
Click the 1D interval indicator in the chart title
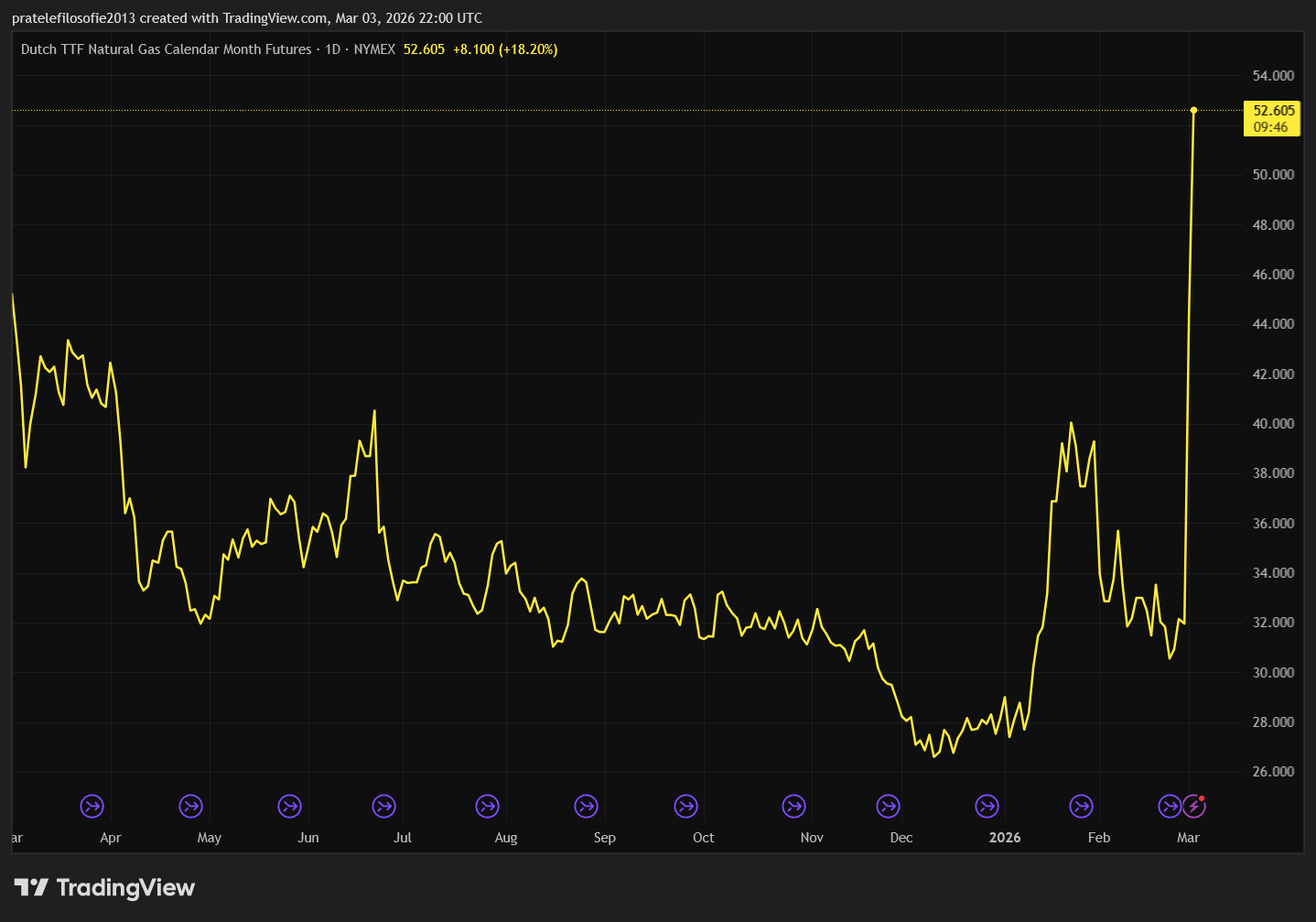coord(332,49)
